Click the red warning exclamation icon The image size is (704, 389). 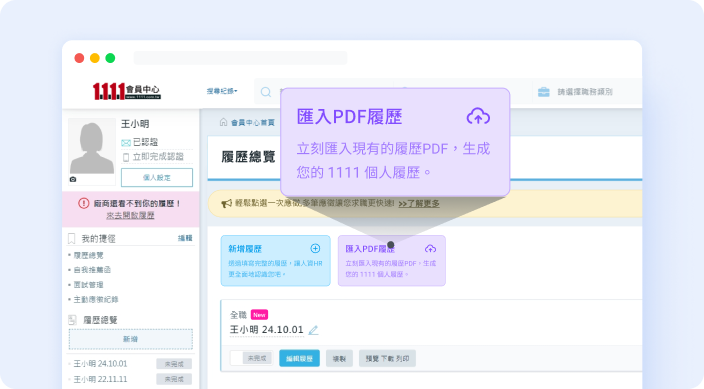[84, 203]
